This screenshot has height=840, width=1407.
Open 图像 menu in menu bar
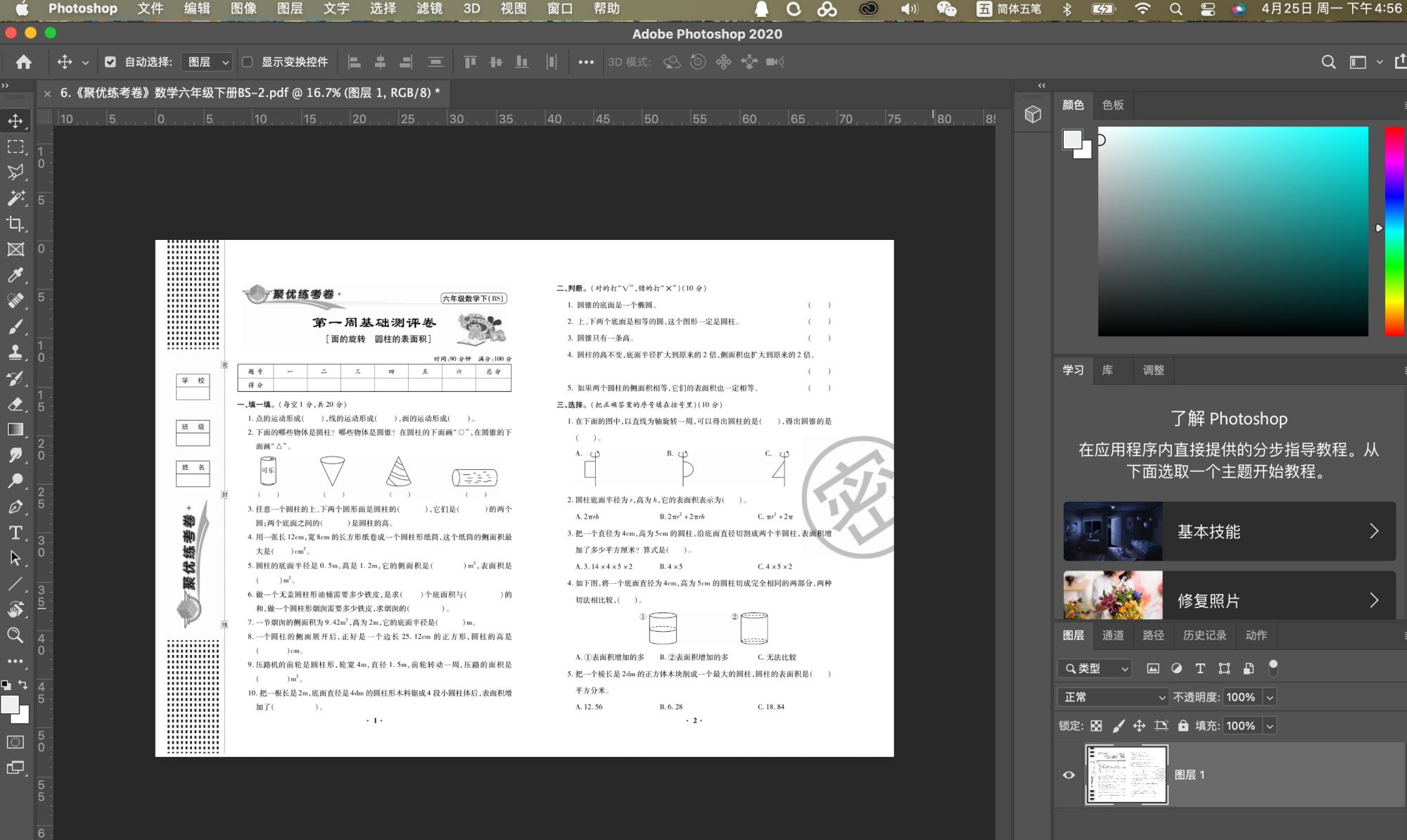tap(244, 9)
